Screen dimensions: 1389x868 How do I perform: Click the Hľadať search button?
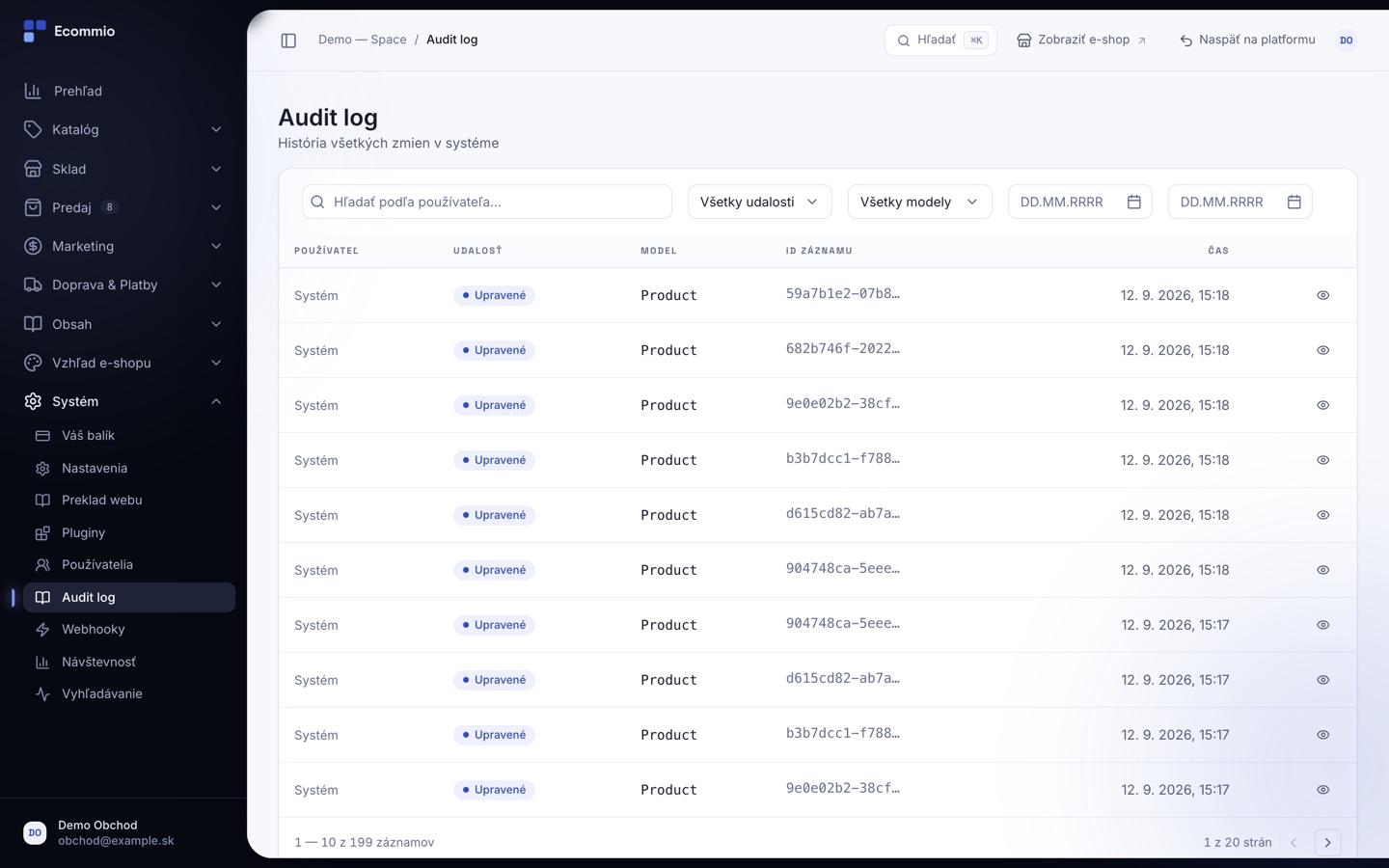(940, 41)
